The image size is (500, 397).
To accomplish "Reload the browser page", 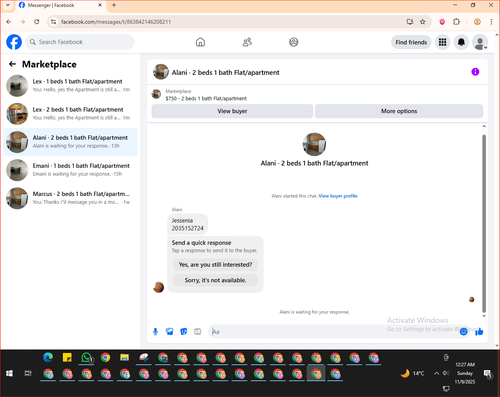I will [37, 22].
